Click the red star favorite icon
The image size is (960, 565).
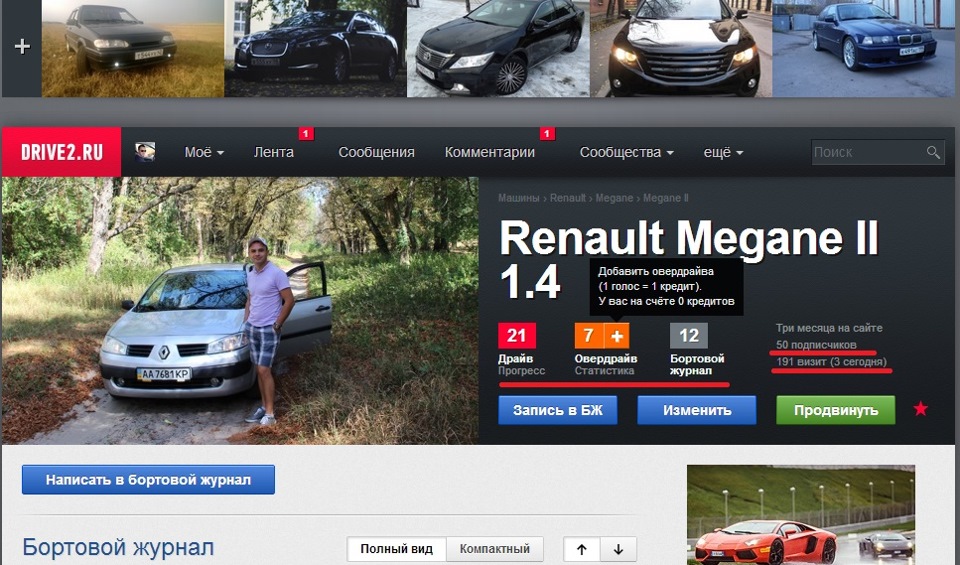click(x=920, y=409)
